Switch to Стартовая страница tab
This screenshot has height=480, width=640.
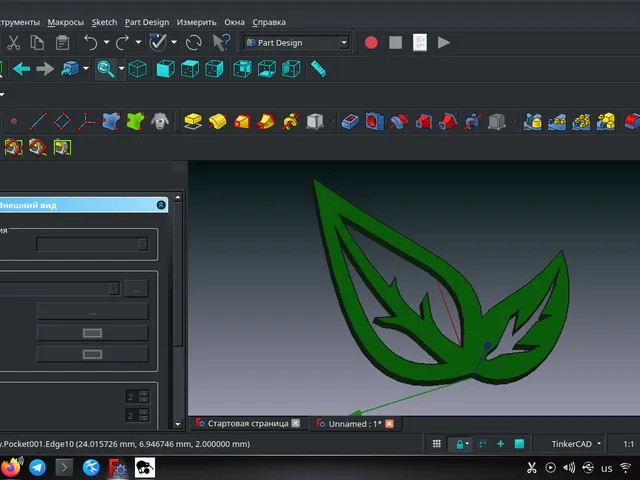tap(247, 423)
